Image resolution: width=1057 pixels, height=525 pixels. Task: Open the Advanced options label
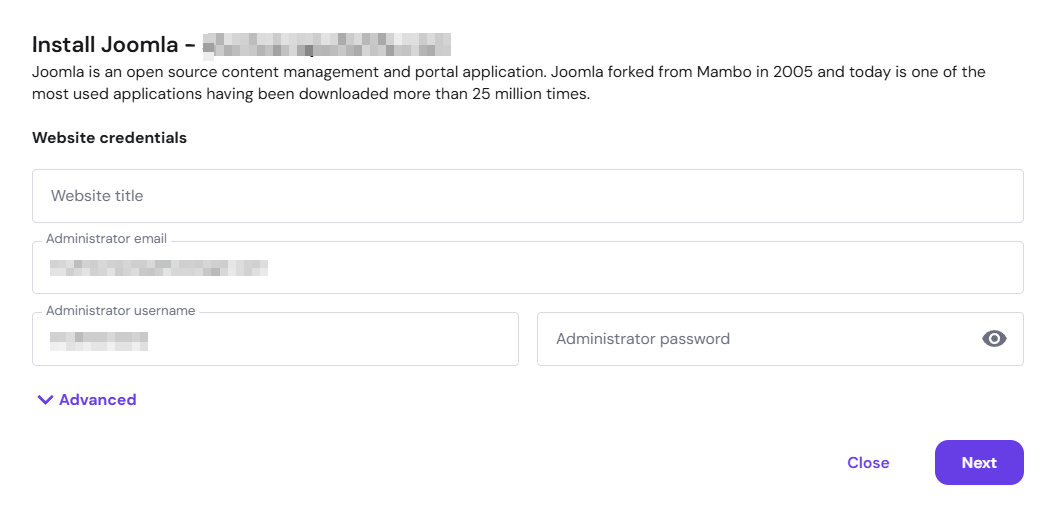pos(98,400)
